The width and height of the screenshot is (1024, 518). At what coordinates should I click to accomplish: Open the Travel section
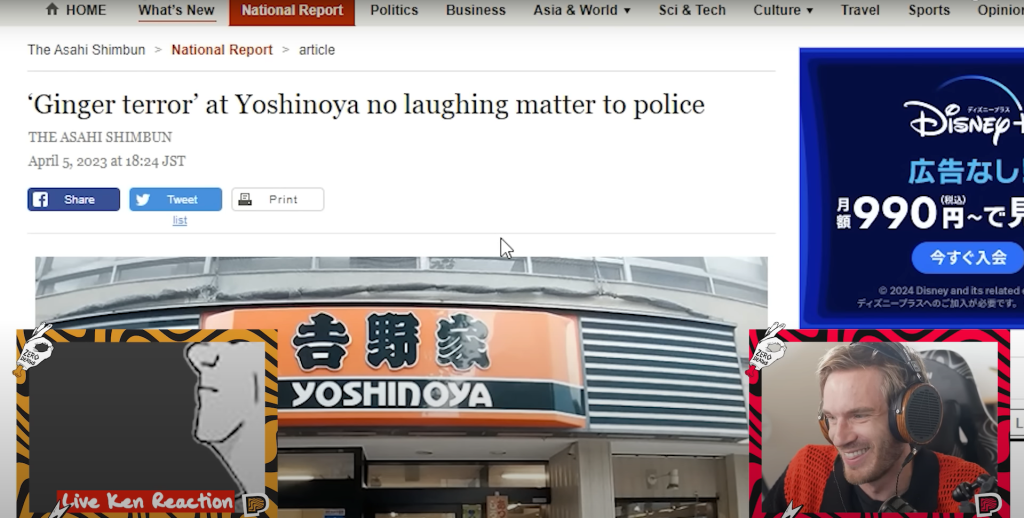click(x=859, y=10)
